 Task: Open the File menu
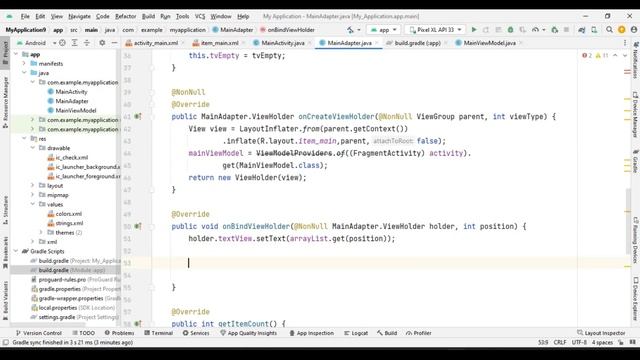click(25, 16)
